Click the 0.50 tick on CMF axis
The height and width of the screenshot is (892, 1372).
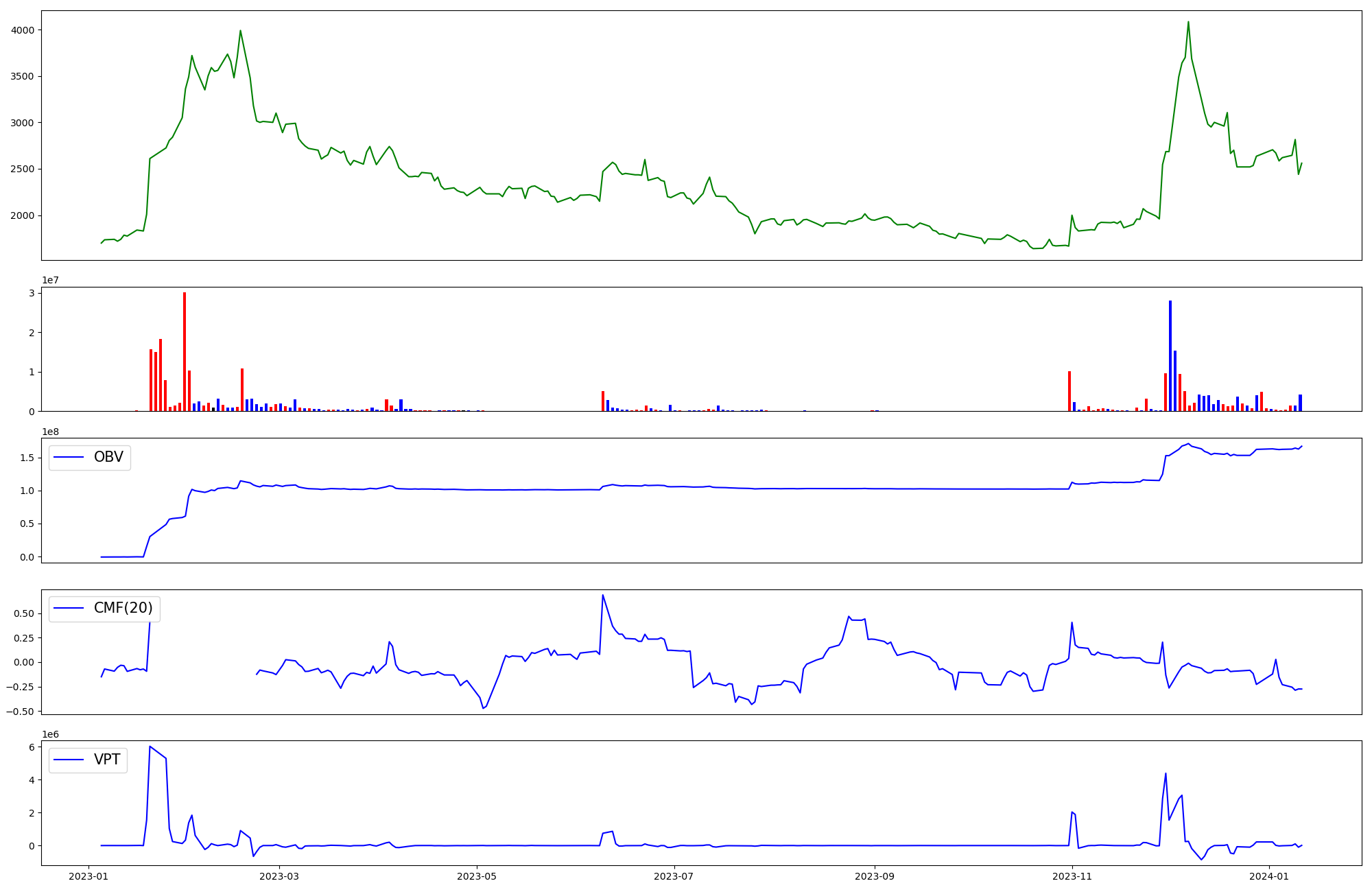point(24,613)
